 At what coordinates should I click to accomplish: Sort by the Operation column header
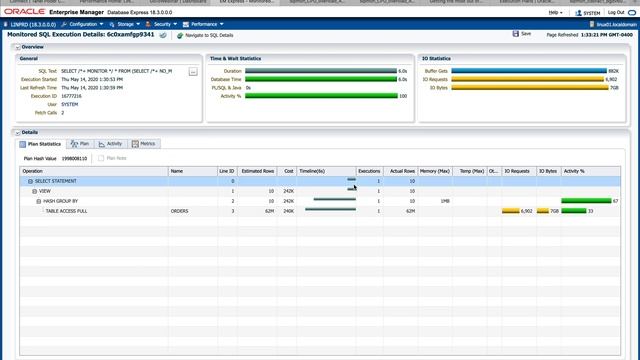click(x=94, y=171)
